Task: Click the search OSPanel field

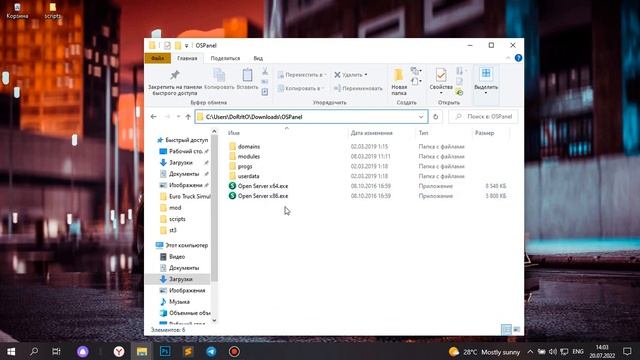Action: click(x=483, y=117)
